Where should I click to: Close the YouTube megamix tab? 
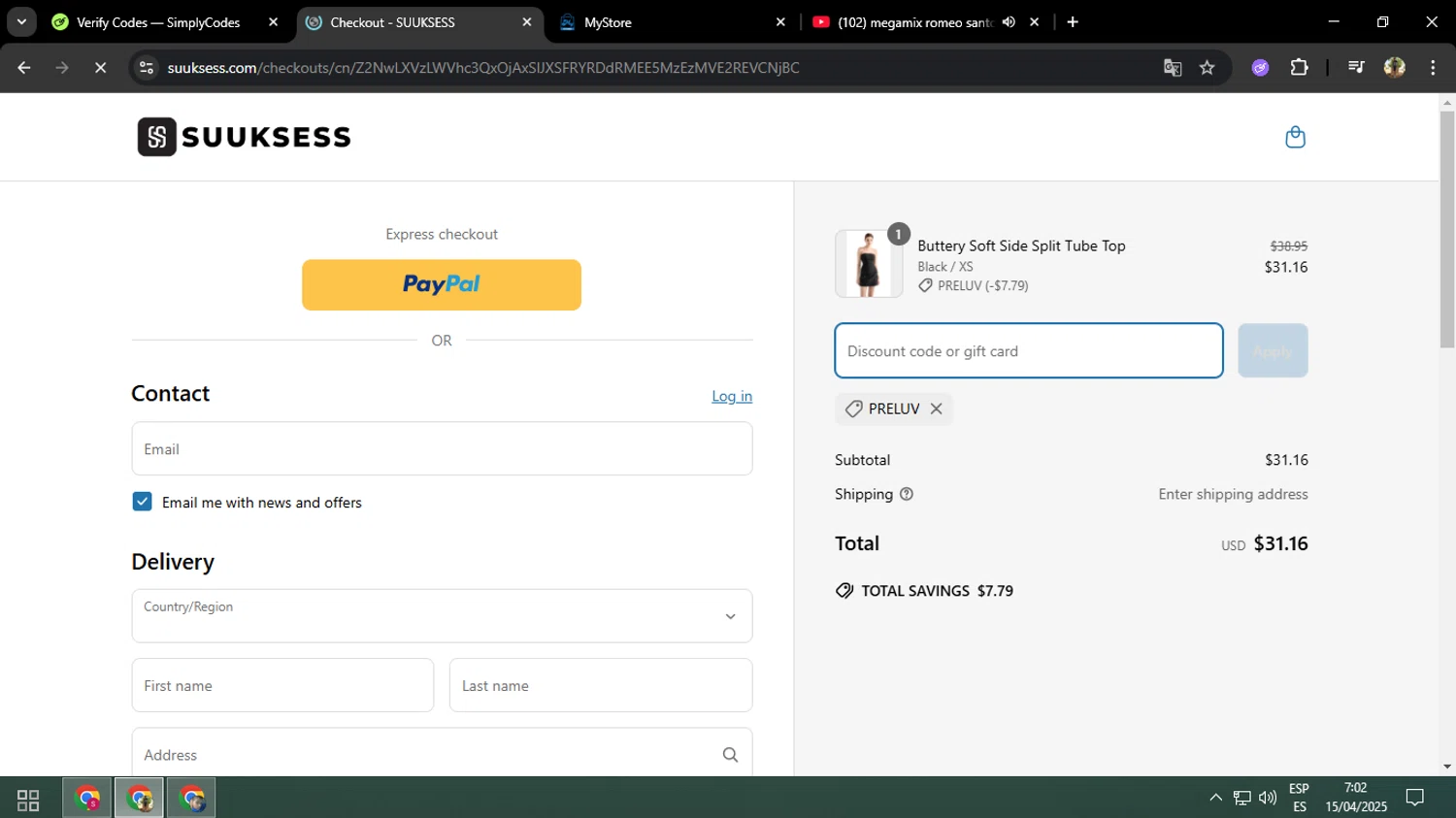click(x=1035, y=21)
